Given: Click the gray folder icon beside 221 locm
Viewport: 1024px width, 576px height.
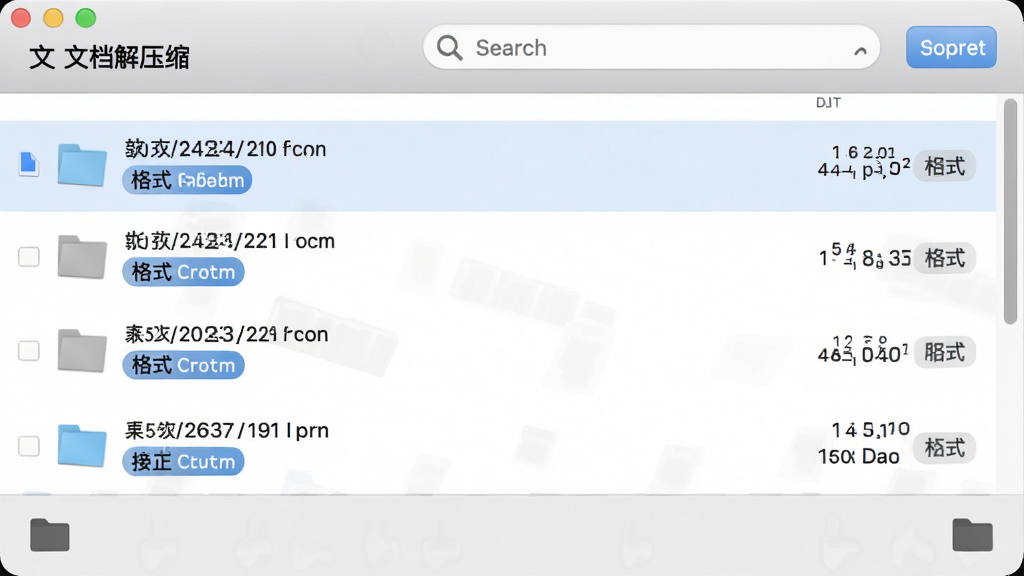Looking at the screenshot, I should (82, 257).
